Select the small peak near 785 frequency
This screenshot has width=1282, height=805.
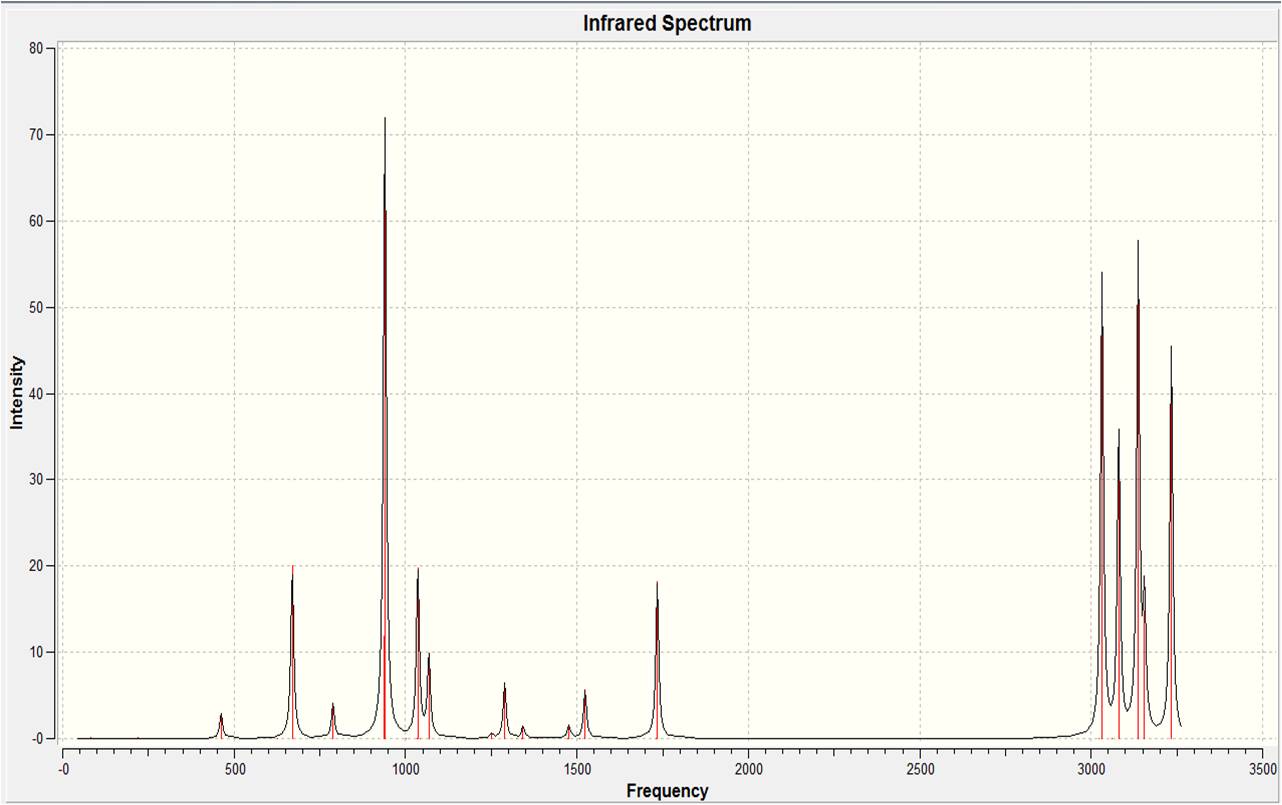click(333, 721)
